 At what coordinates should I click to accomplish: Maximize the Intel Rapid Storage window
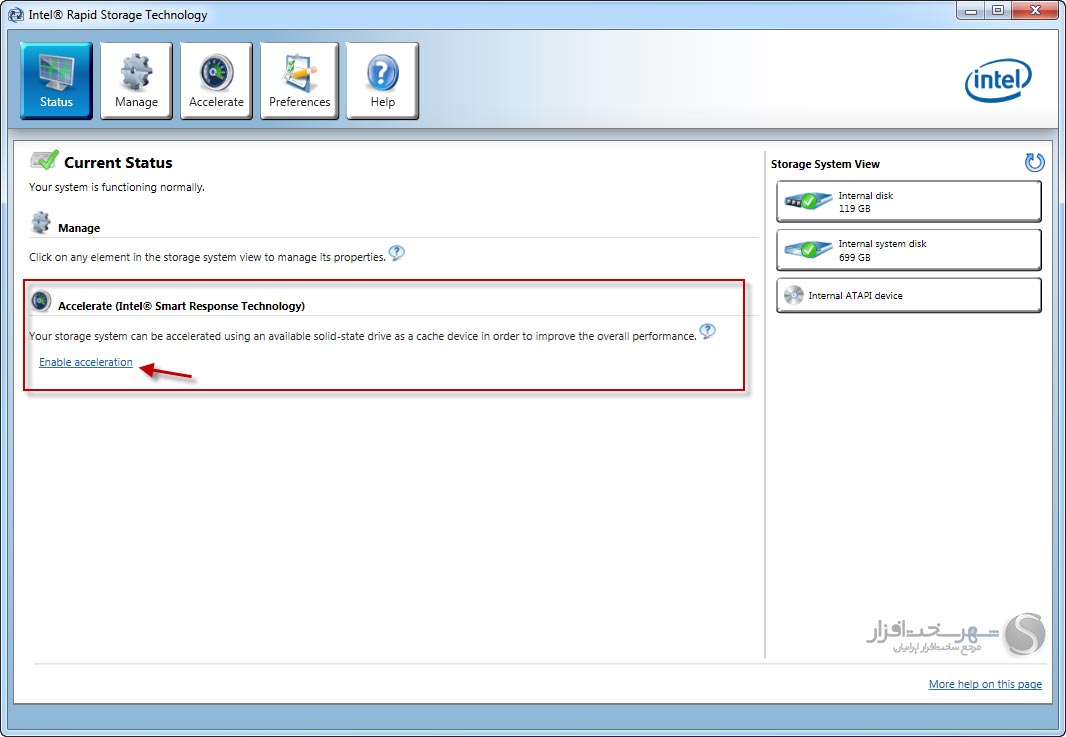tap(998, 12)
